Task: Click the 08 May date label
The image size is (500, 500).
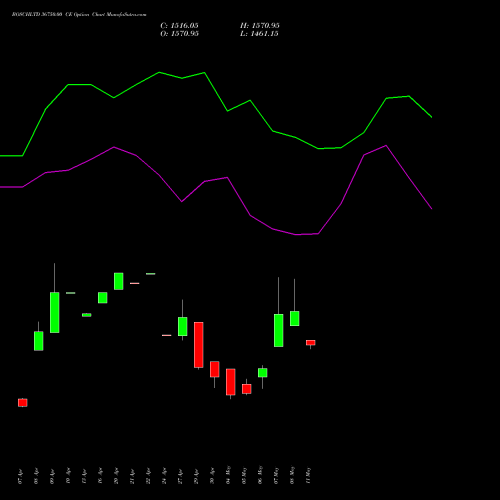Action: pos(292,475)
